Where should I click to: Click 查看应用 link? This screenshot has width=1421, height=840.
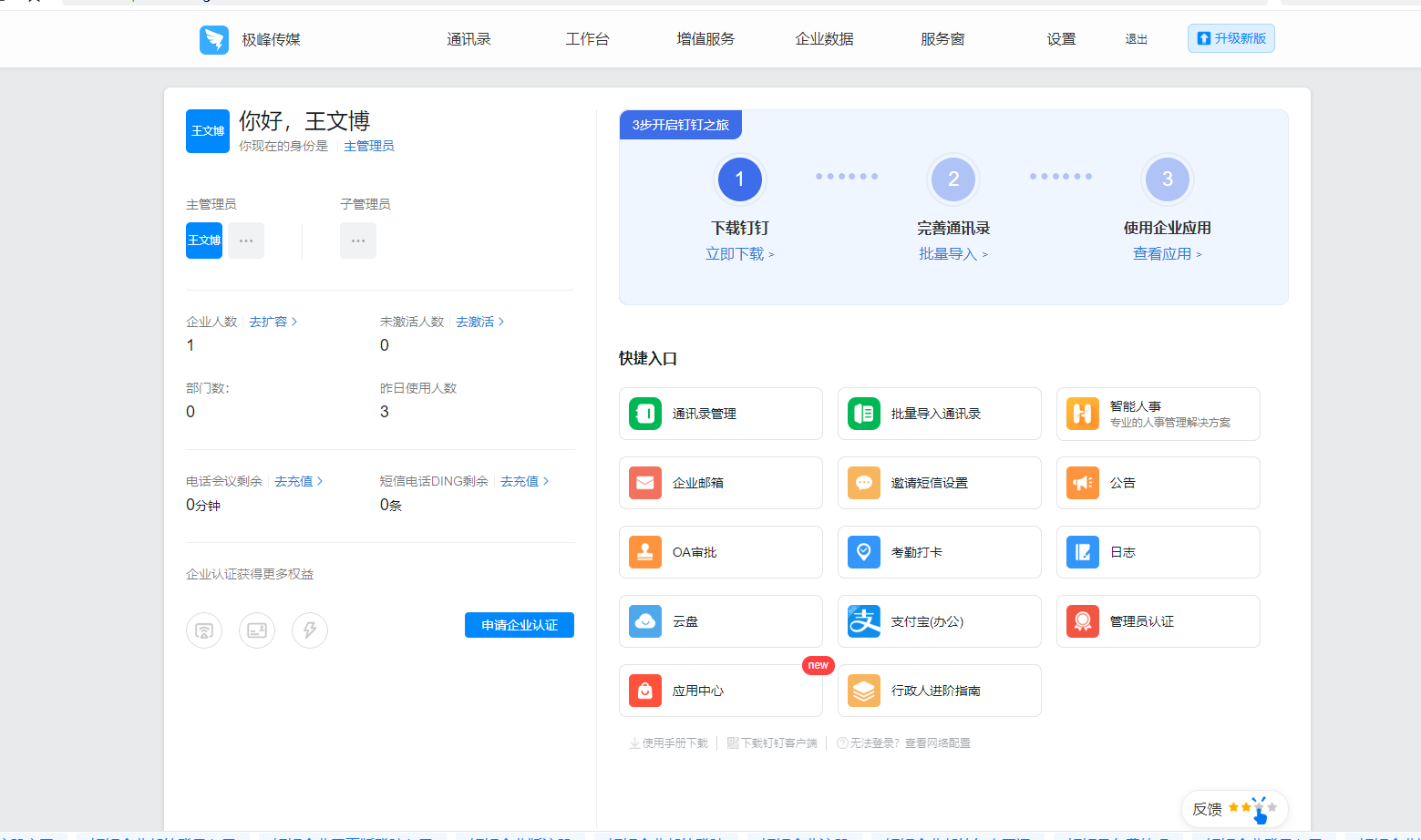(x=1168, y=254)
